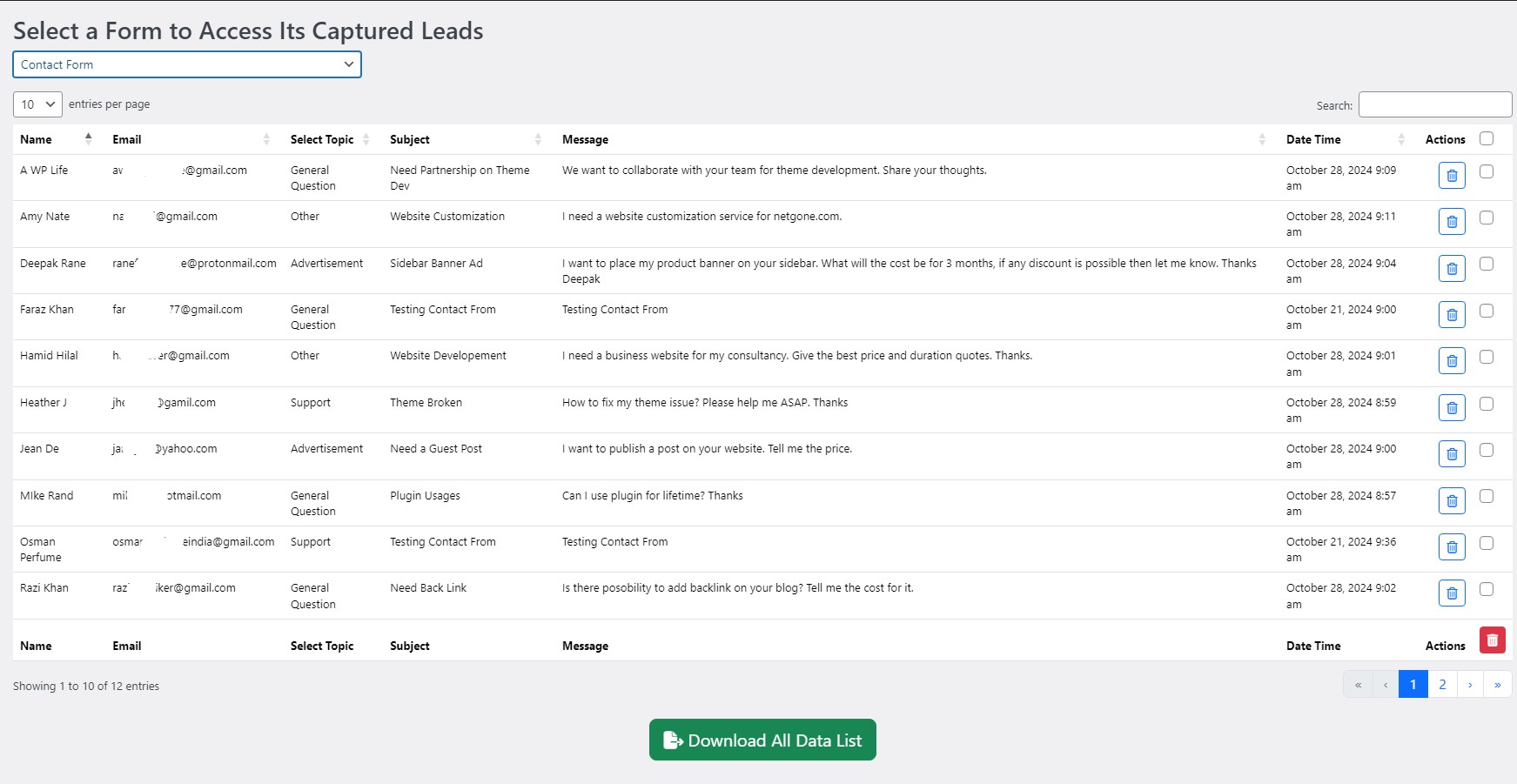
Task: Click subject 'Theme Broken'
Action: point(426,402)
